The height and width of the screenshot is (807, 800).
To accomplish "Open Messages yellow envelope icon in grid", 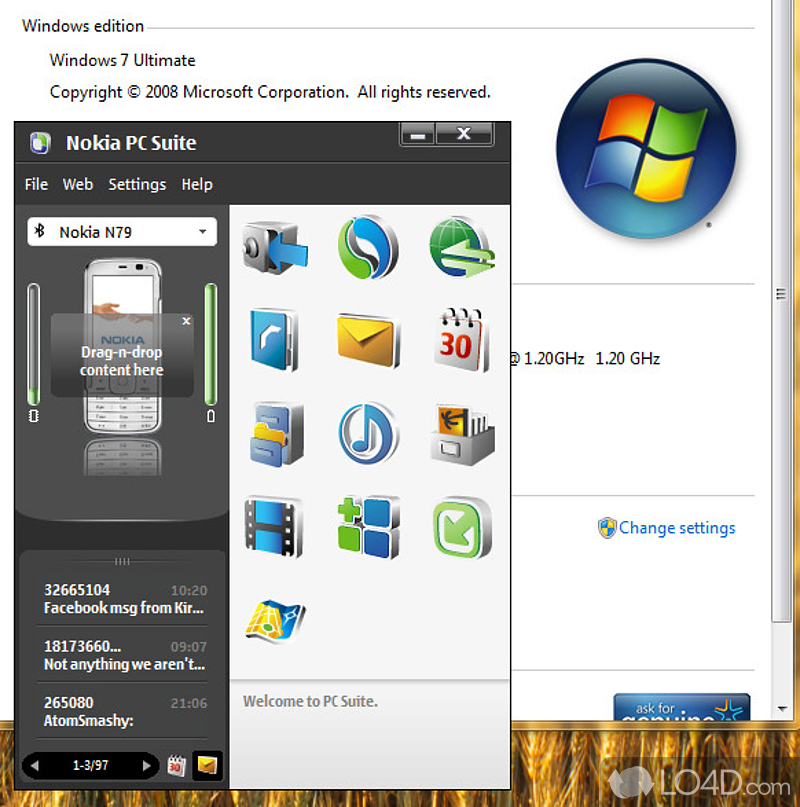I will coord(368,340).
